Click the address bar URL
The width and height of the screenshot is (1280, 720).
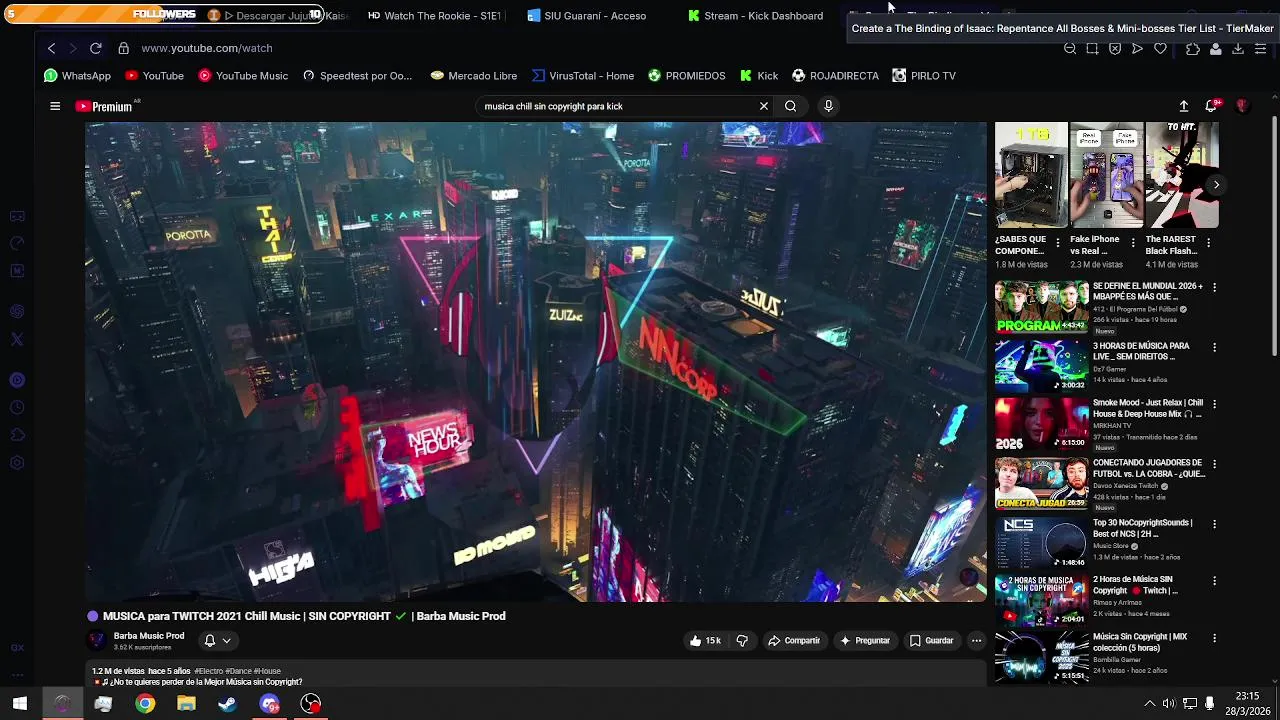207,48
